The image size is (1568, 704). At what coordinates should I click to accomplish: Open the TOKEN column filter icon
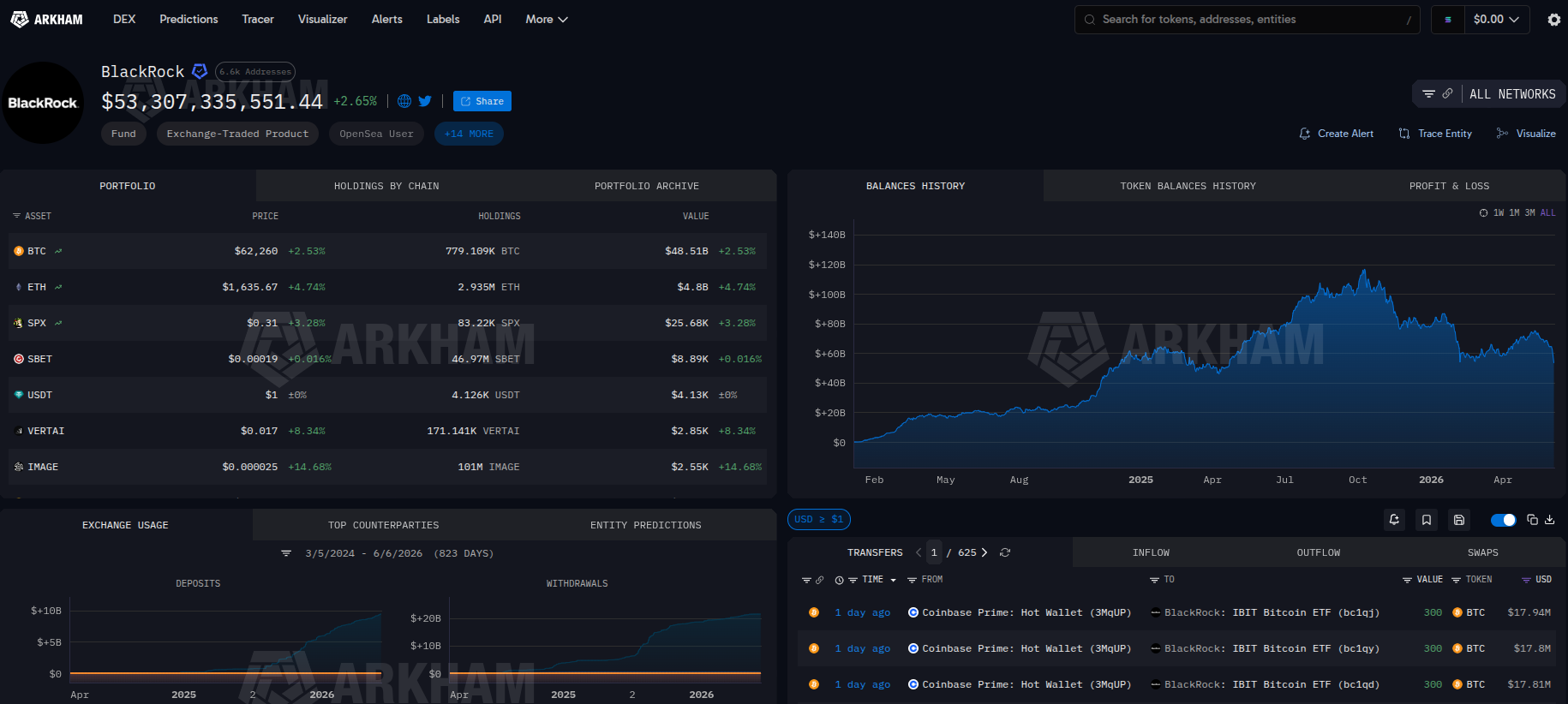(x=1456, y=580)
